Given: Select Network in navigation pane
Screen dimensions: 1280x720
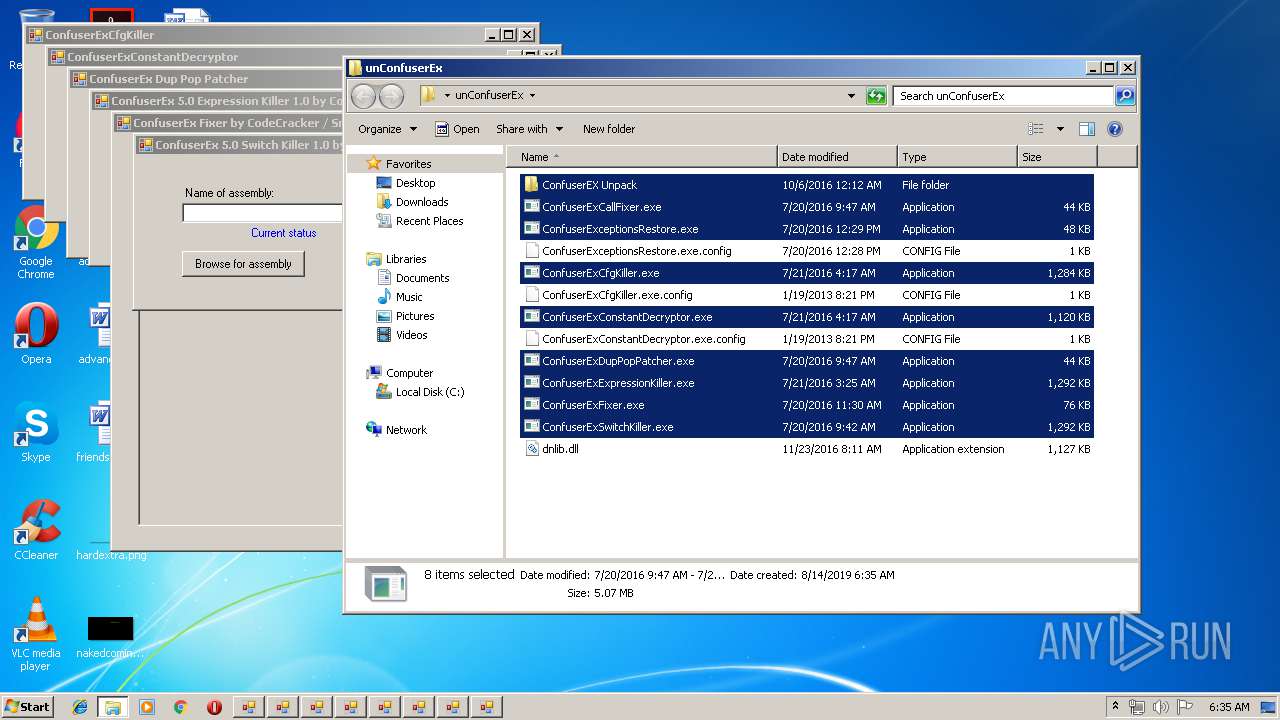Looking at the screenshot, I should (406, 430).
